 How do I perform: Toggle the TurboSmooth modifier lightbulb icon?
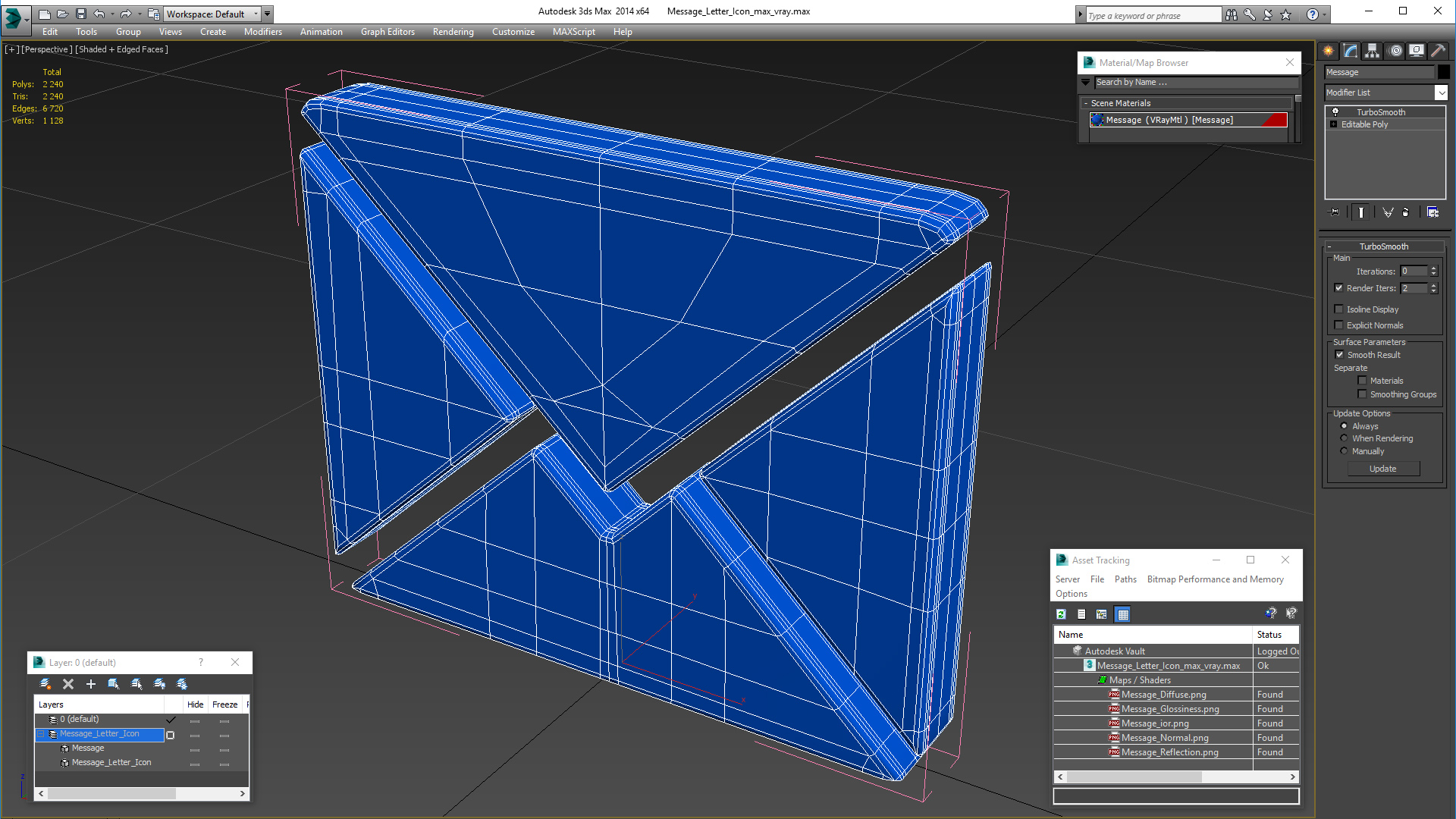click(x=1335, y=112)
